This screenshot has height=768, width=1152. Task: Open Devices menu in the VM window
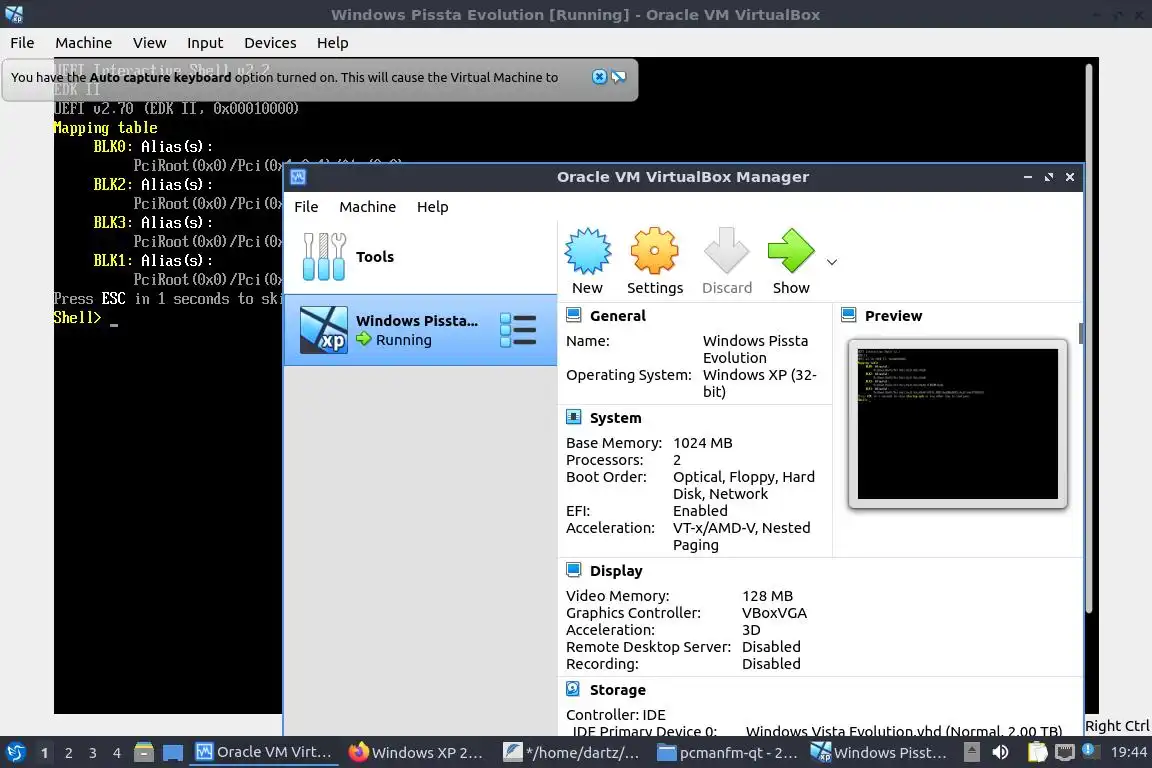[270, 43]
